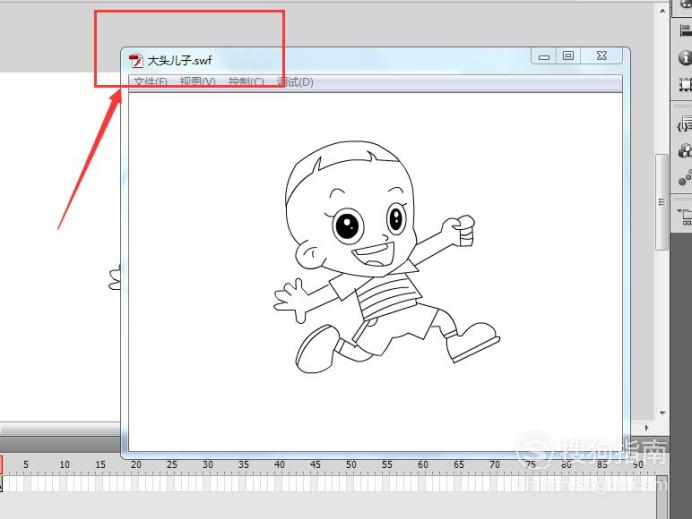Screen dimensions: 692x519
Task: Open the 控制(C) menu in SWF window
Action: click(x=246, y=82)
